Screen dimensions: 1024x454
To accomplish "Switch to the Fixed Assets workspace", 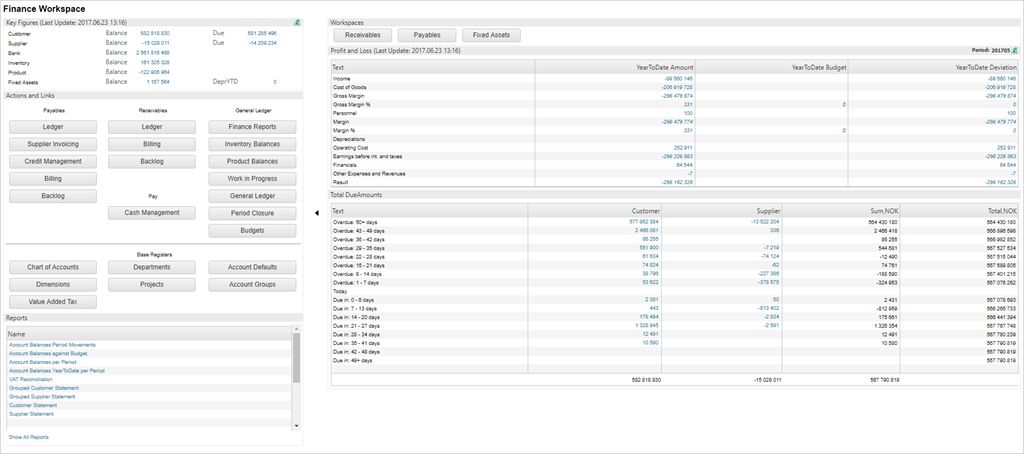I will click(x=491, y=35).
